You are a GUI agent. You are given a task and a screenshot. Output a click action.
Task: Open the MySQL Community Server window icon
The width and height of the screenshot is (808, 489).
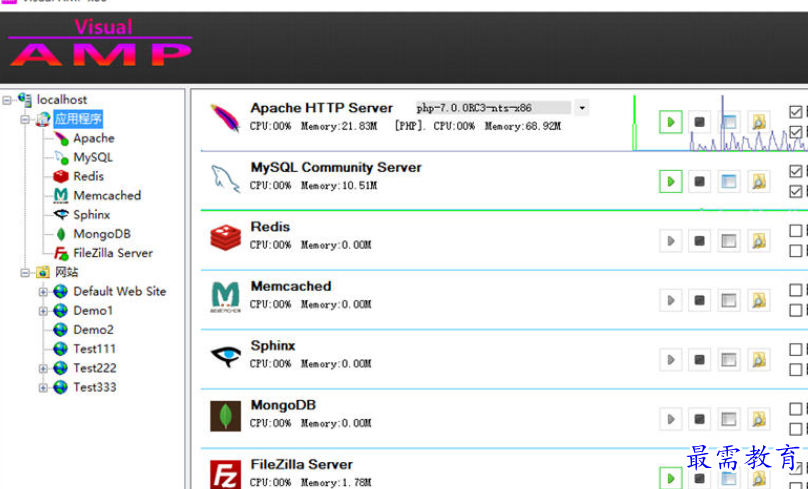tap(729, 181)
